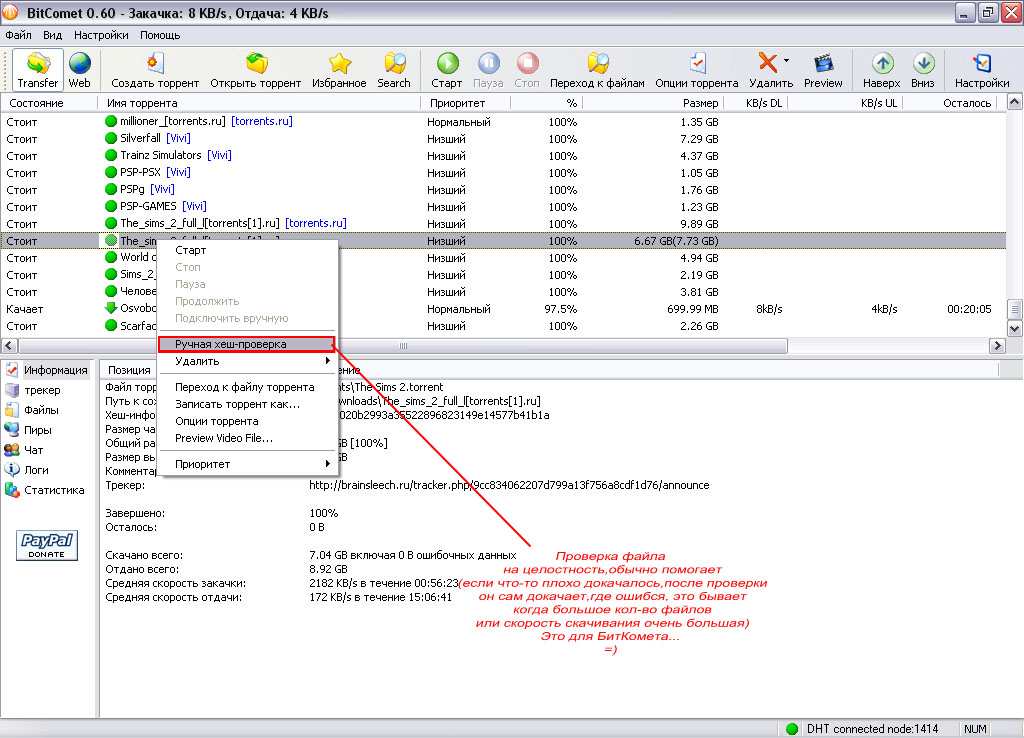Click horizontal scrollbar right arrow

point(997,345)
